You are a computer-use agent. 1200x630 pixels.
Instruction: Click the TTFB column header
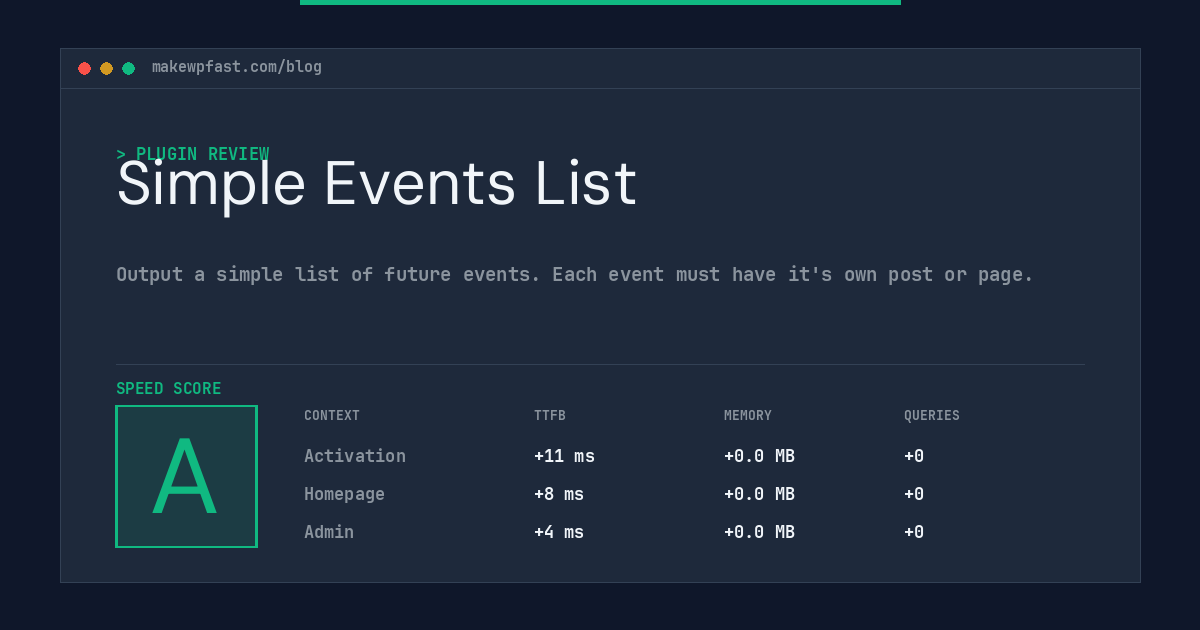click(x=550, y=416)
